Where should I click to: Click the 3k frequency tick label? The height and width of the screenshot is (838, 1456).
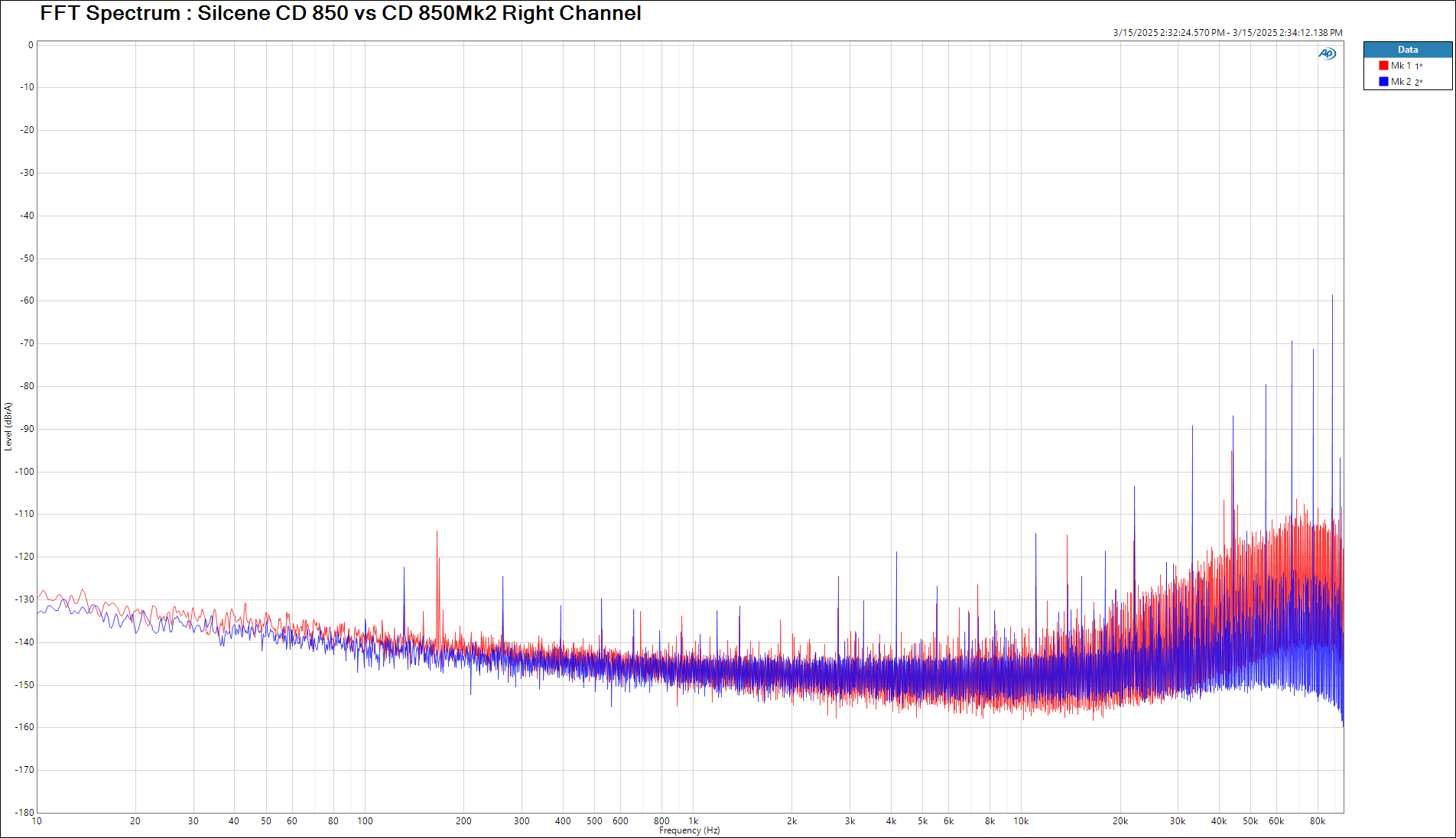[850, 821]
